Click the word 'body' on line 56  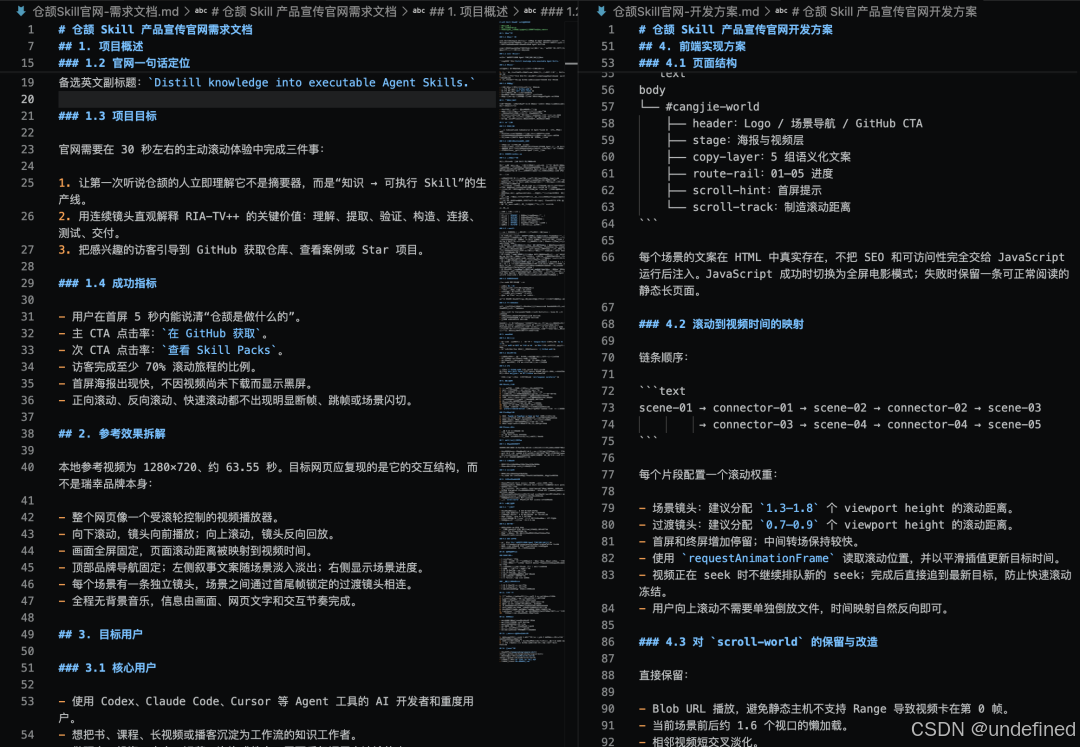click(652, 90)
